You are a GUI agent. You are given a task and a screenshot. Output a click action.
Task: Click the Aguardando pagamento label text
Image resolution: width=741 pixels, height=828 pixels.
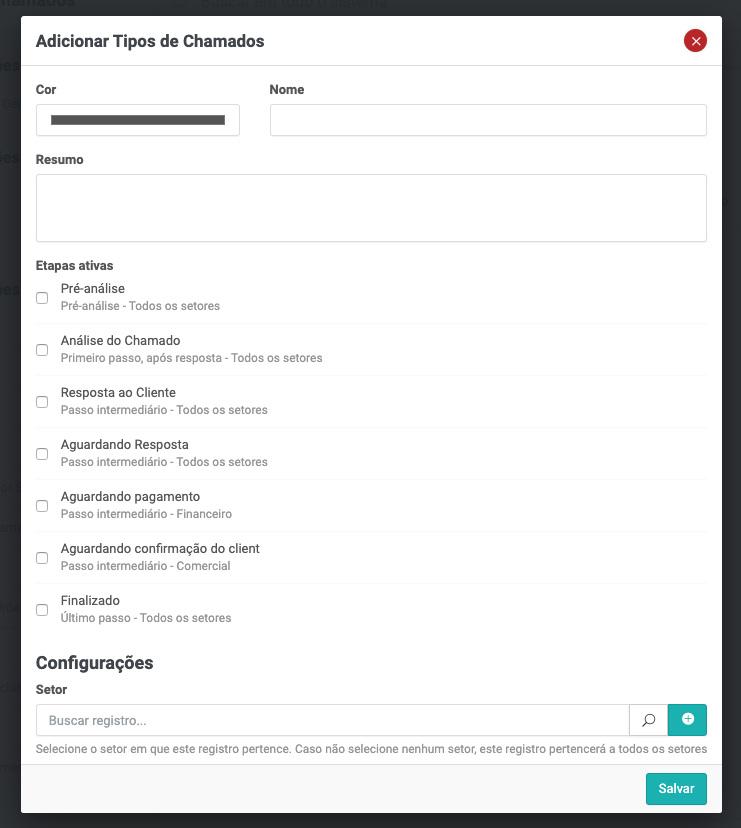click(130, 497)
